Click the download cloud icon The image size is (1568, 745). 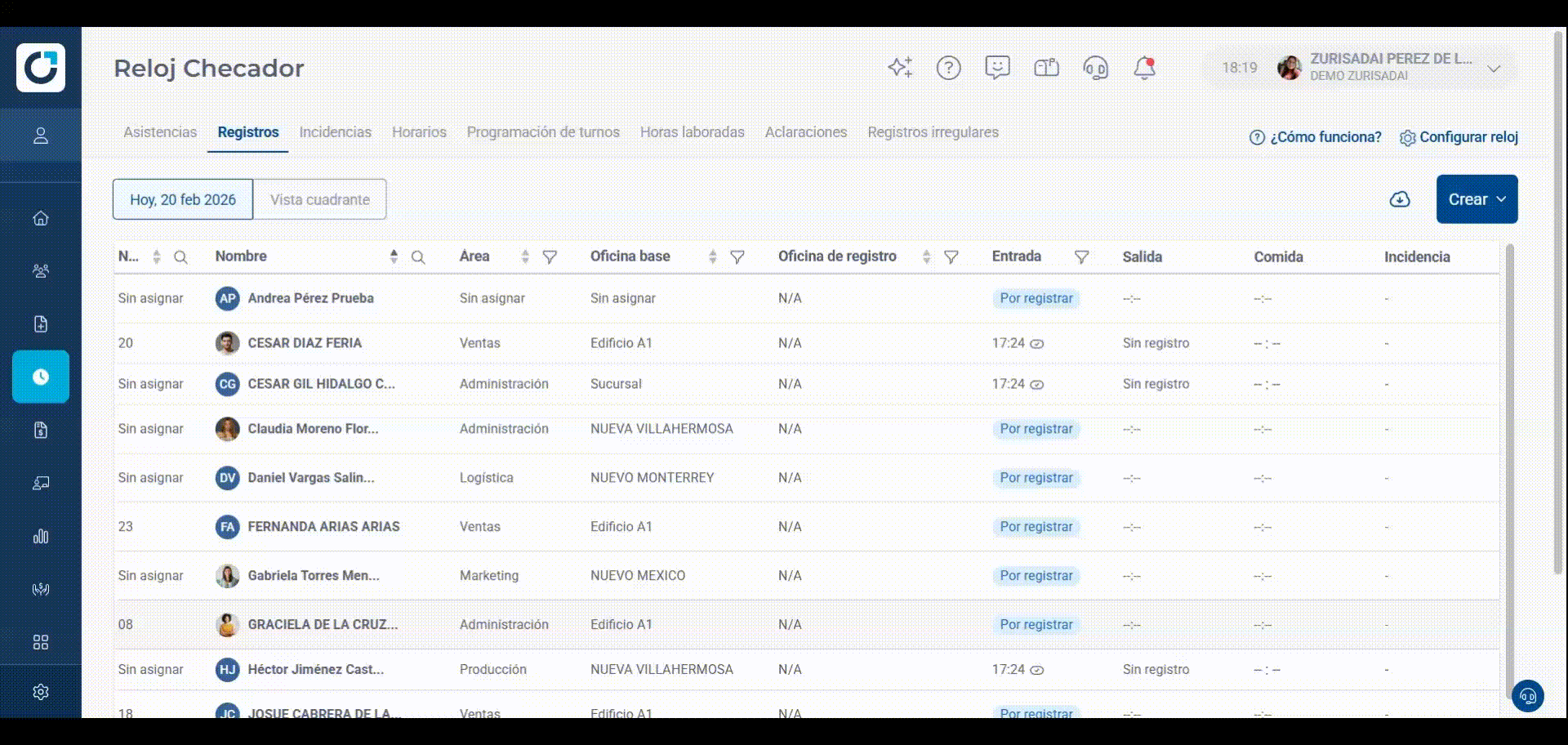pyautogui.click(x=1400, y=199)
